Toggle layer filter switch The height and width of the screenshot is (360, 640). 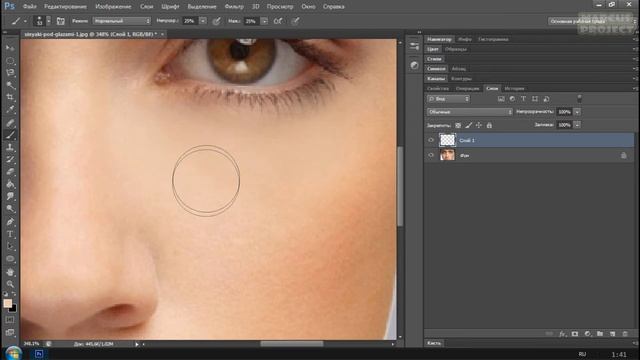coord(579,99)
